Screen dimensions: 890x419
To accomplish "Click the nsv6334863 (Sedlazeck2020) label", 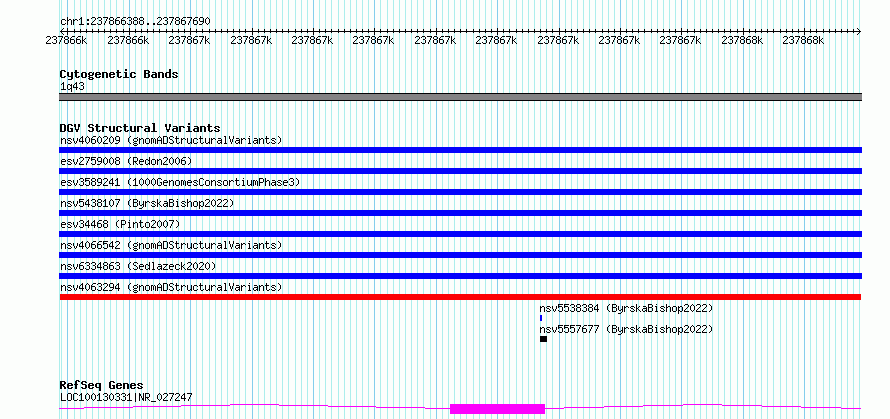I will point(138,266).
